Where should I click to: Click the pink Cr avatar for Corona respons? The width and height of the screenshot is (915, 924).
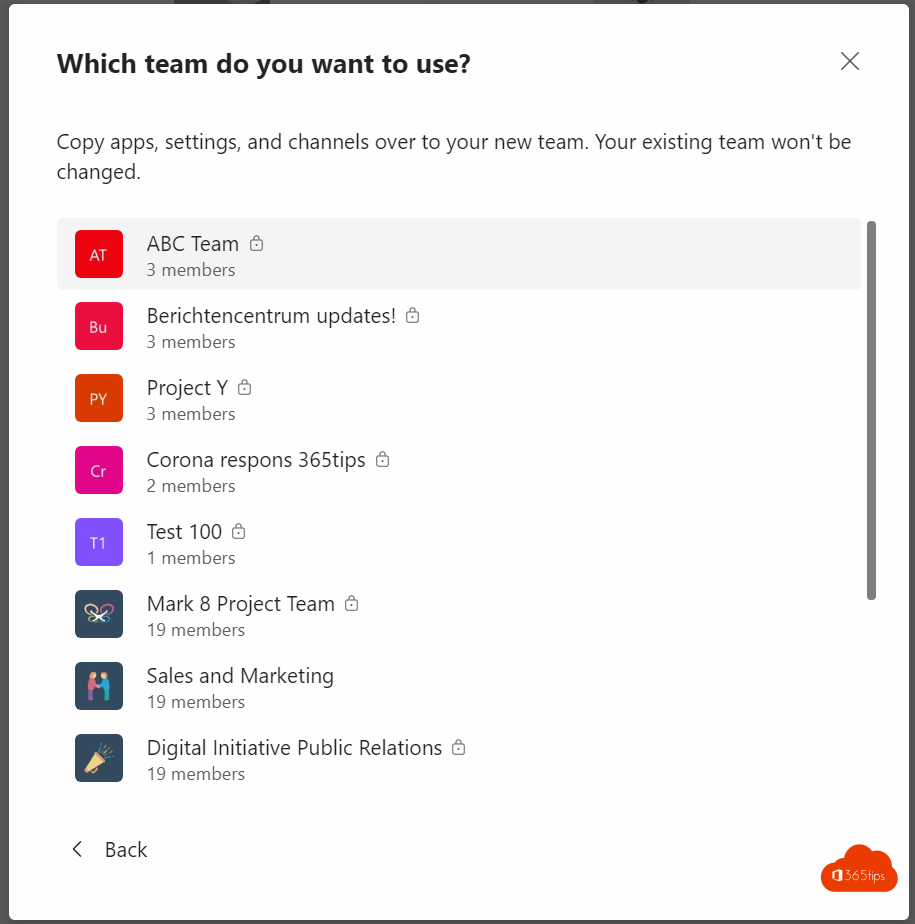99,470
